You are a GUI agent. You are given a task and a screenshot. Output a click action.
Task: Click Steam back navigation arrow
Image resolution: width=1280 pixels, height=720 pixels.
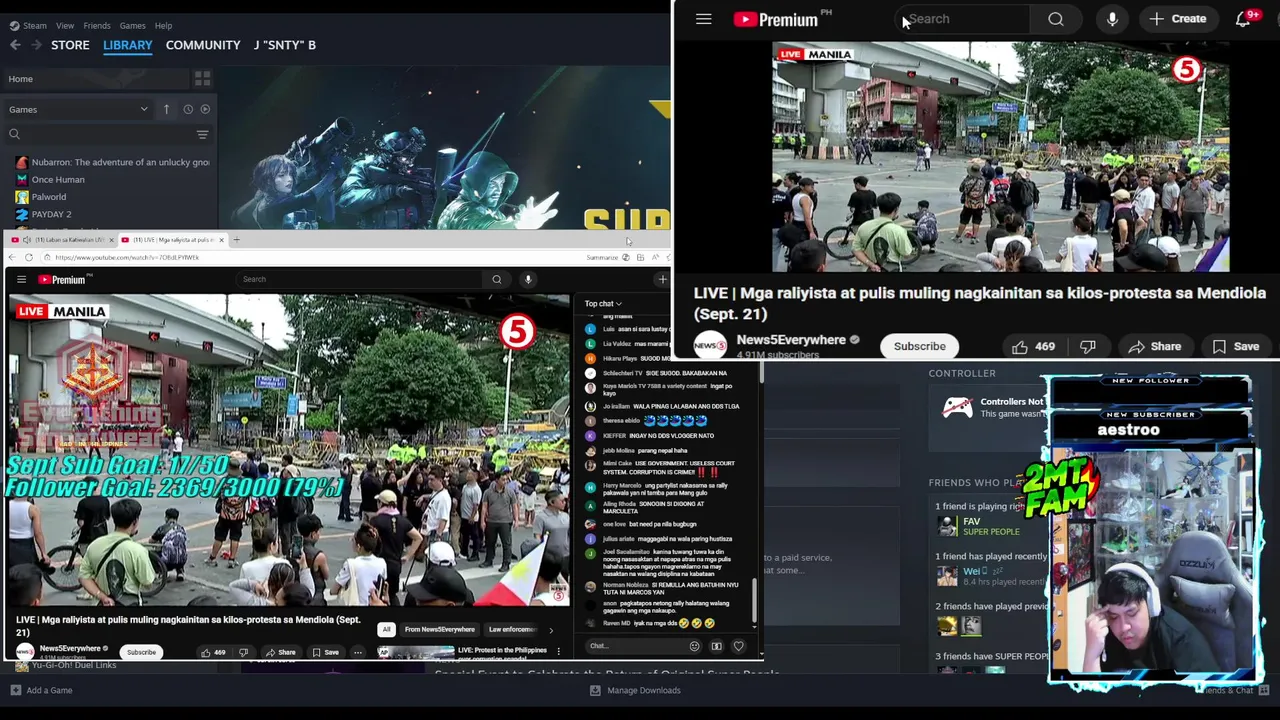tap(15, 45)
